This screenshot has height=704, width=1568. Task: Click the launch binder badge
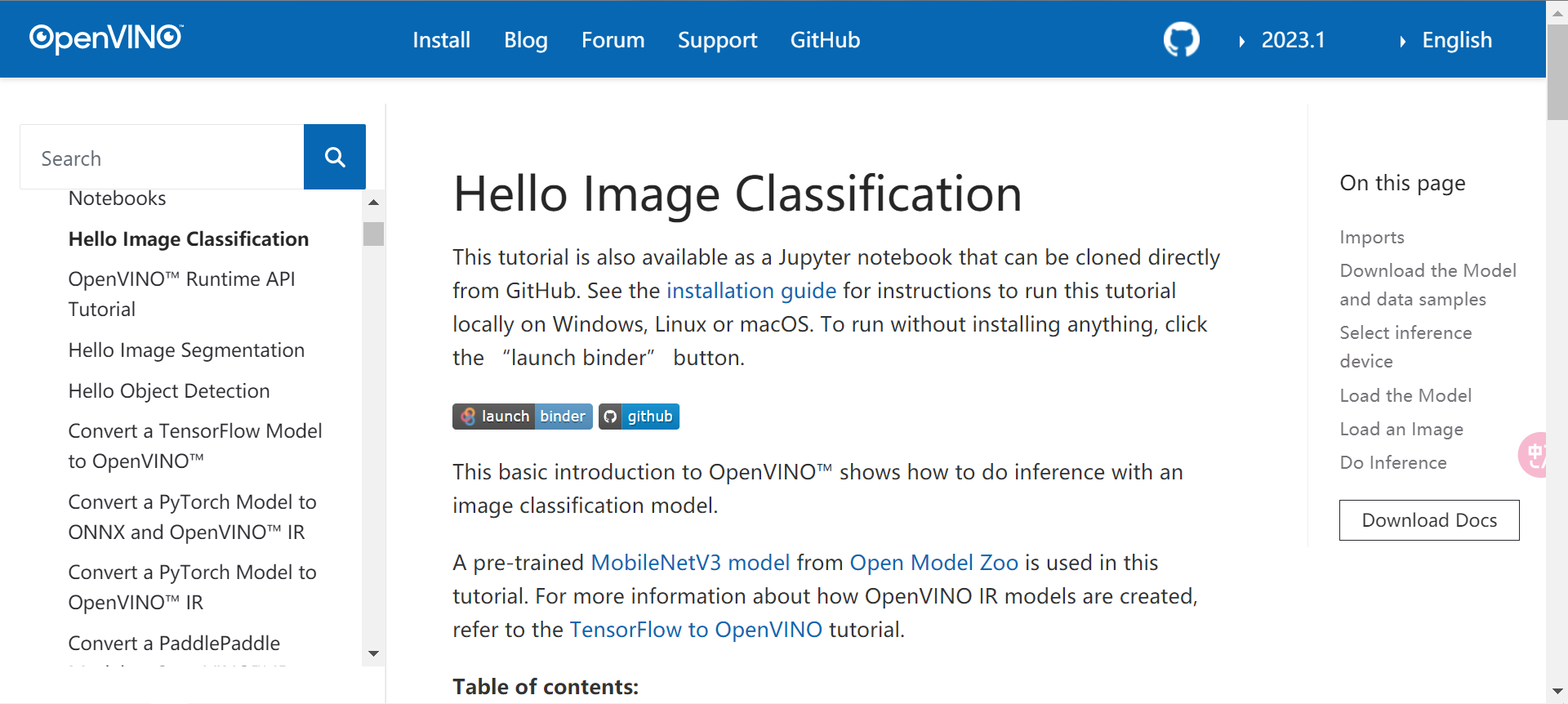[523, 417]
